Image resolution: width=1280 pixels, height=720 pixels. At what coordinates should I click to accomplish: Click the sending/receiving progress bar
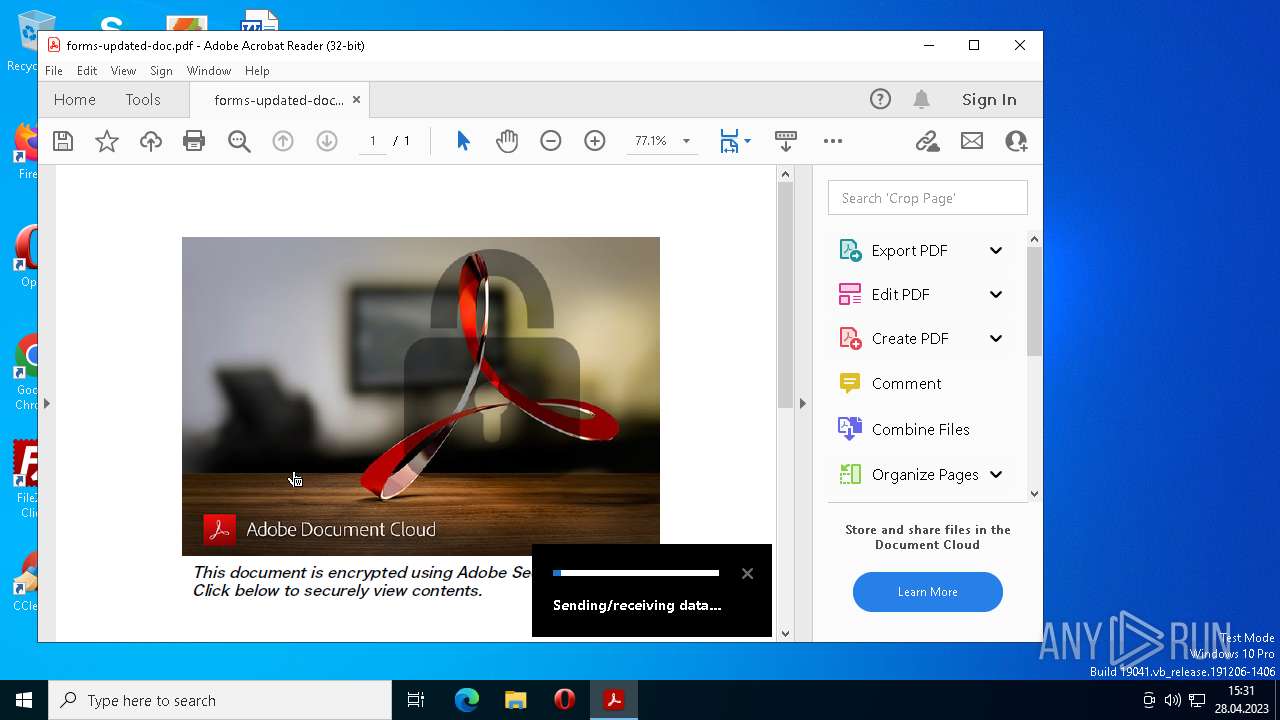pos(636,573)
